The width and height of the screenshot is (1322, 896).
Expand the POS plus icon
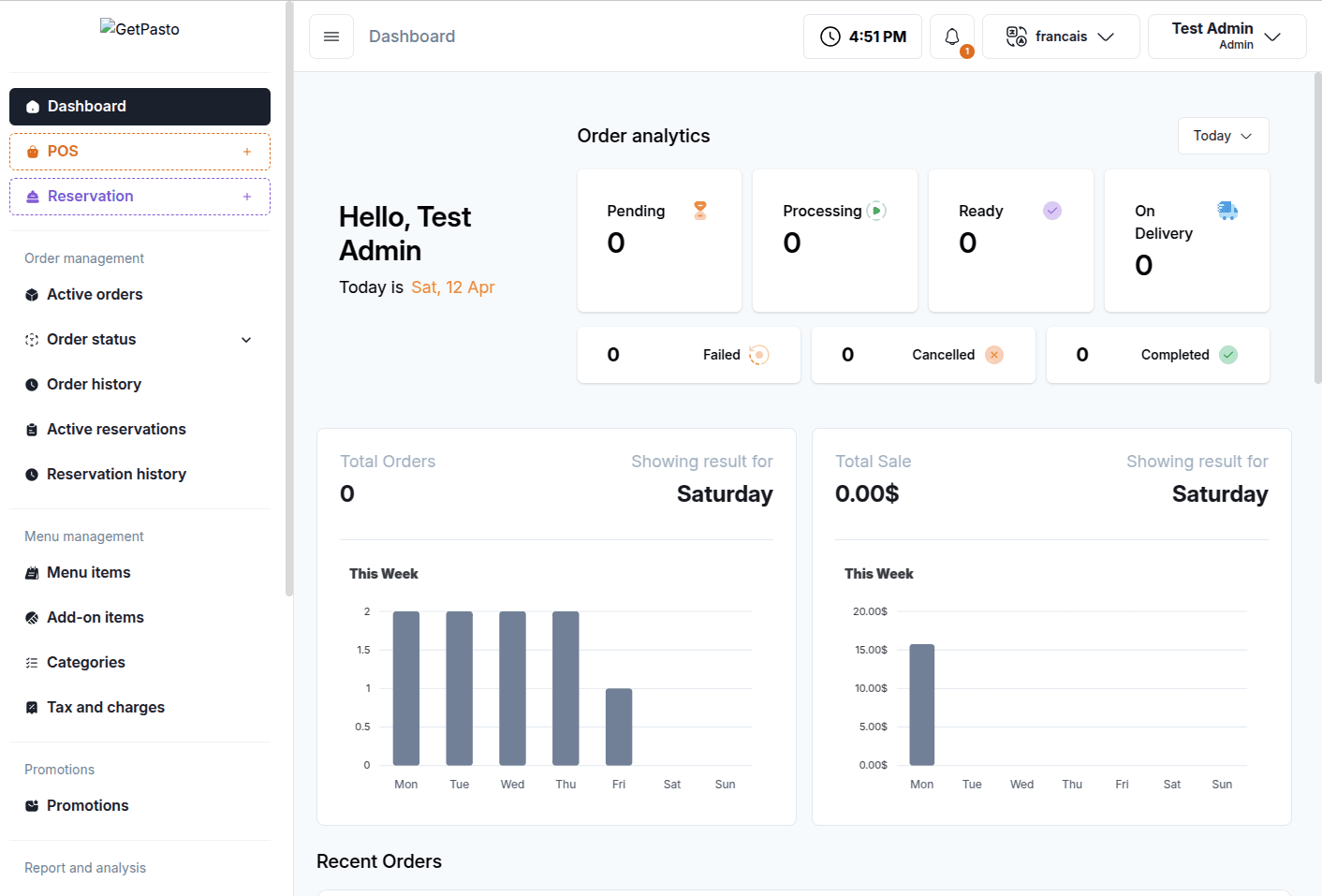(x=247, y=152)
